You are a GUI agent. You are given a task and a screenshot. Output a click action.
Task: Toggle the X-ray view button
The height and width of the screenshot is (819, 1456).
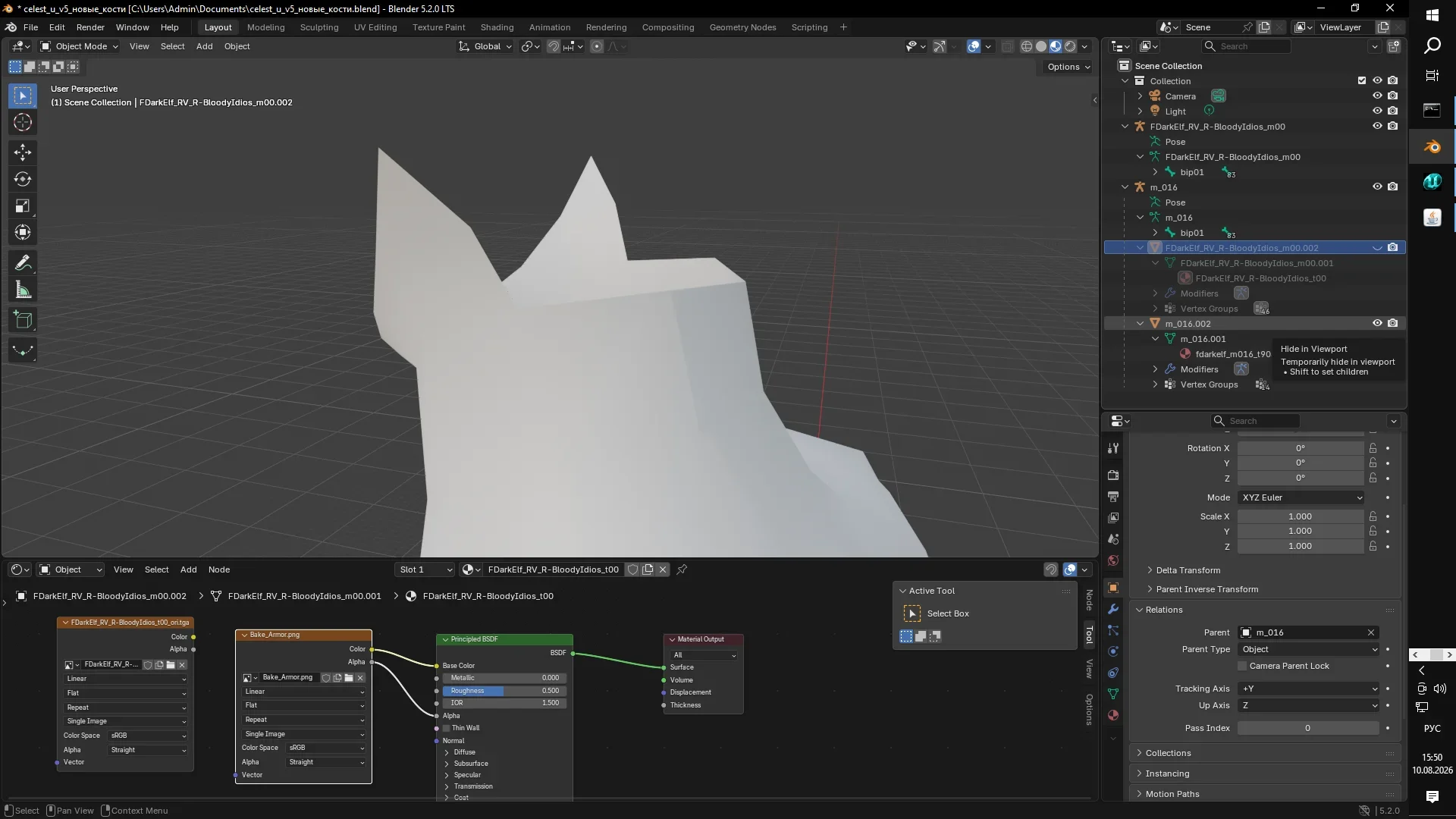pos(1007,46)
